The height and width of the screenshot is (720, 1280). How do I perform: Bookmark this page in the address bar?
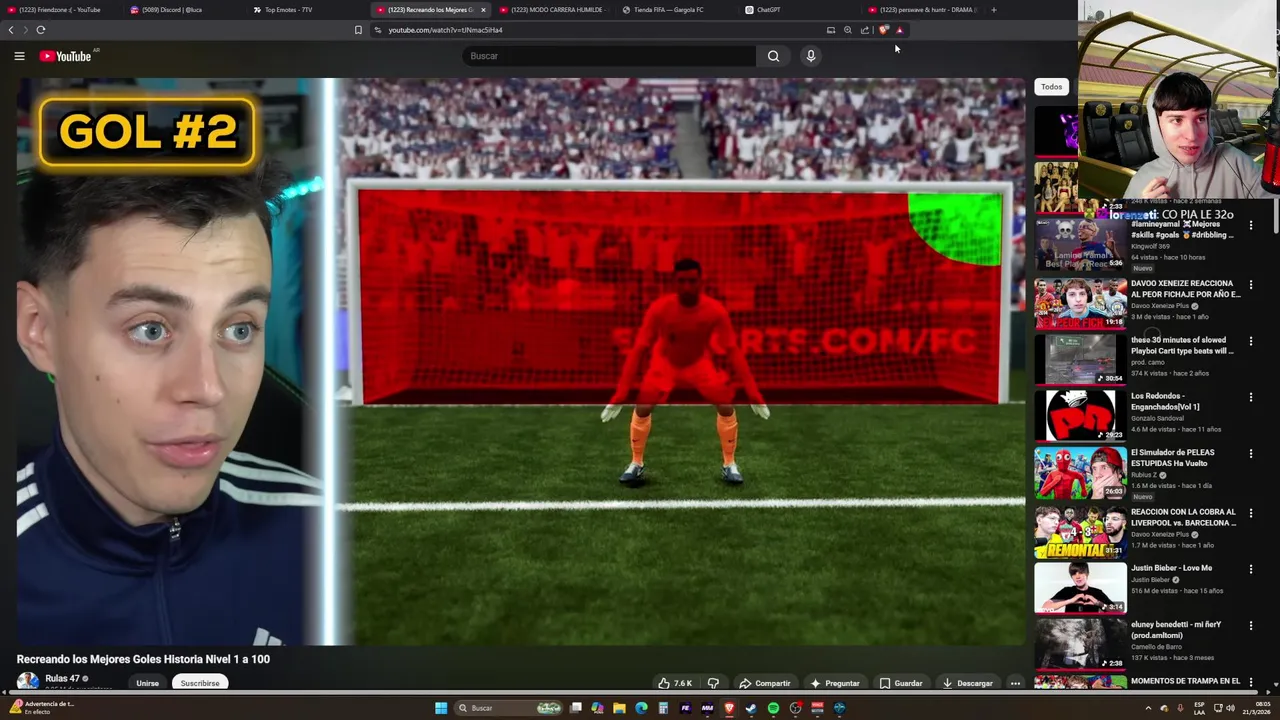(x=358, y=30)
